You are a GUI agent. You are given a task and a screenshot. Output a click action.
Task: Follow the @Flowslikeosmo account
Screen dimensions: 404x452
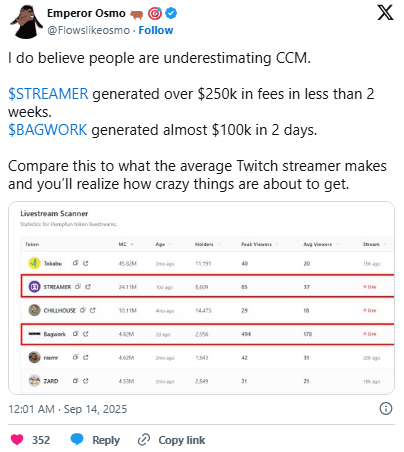(156, 30)
